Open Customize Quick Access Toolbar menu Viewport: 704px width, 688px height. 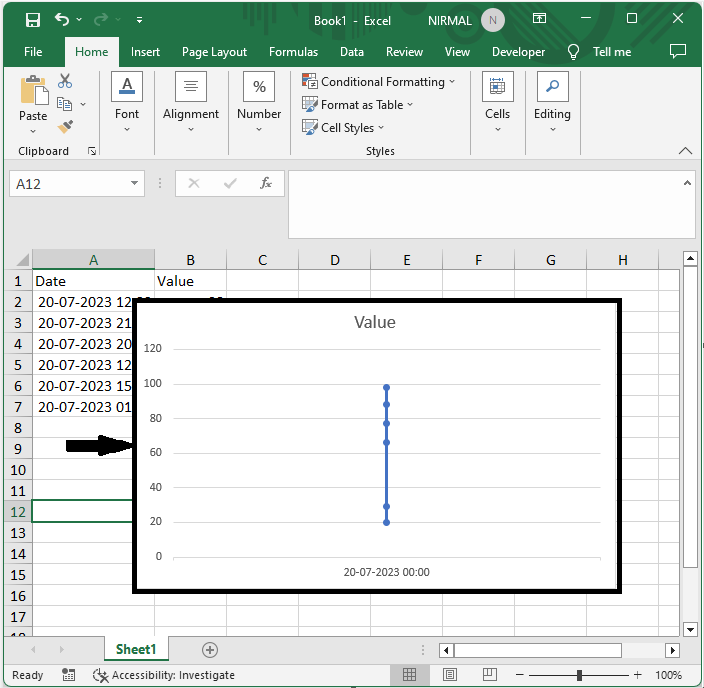140,20
